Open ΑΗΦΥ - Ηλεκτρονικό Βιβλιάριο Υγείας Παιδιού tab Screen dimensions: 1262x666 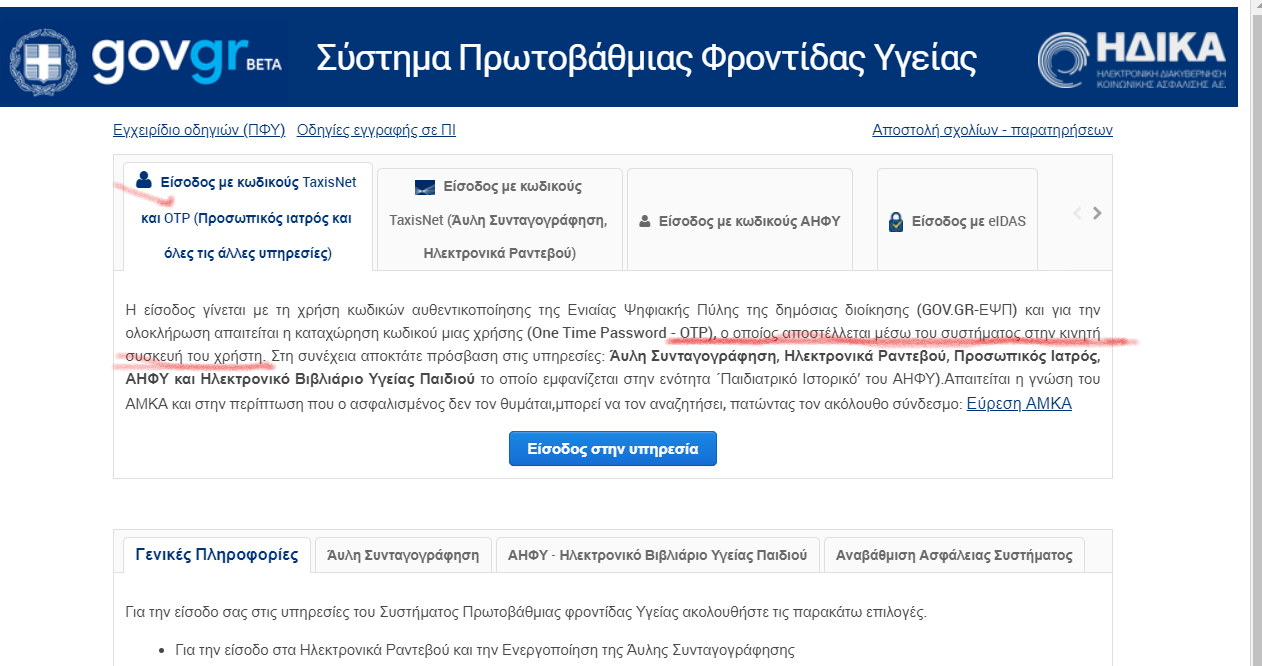(x=657, y=556)
